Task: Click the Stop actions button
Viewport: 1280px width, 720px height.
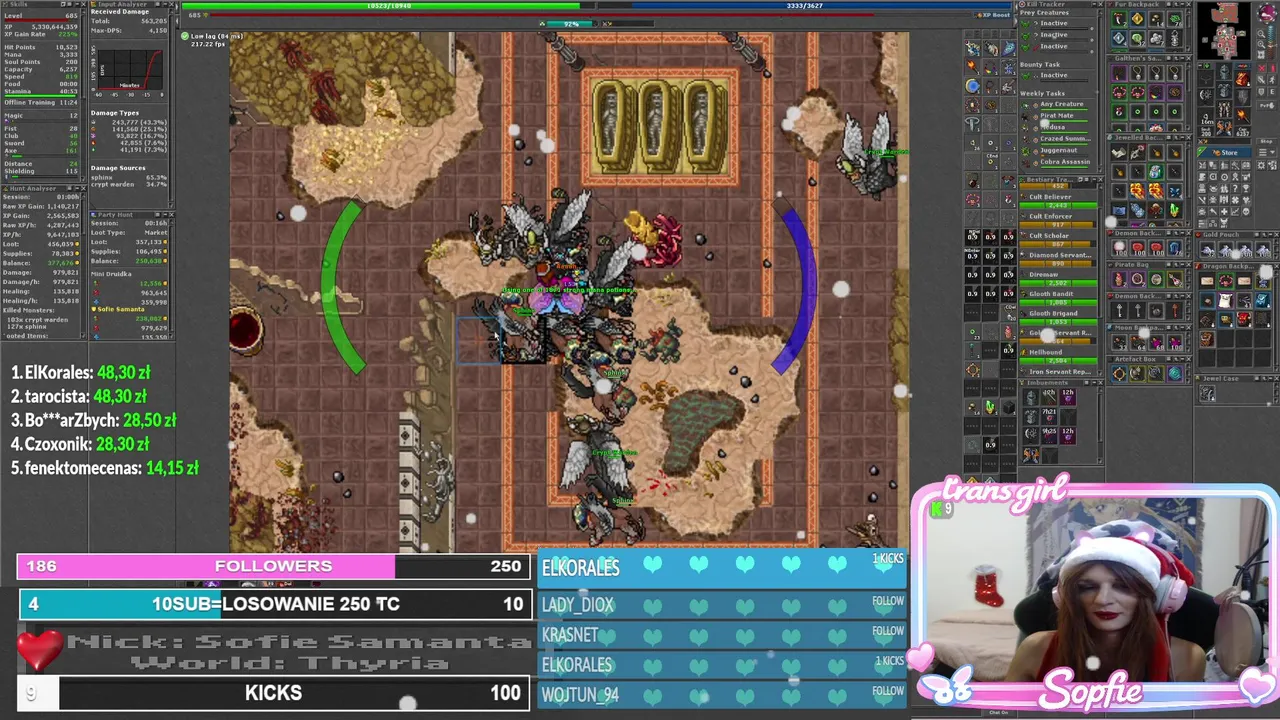Action: click(1266, 141)
